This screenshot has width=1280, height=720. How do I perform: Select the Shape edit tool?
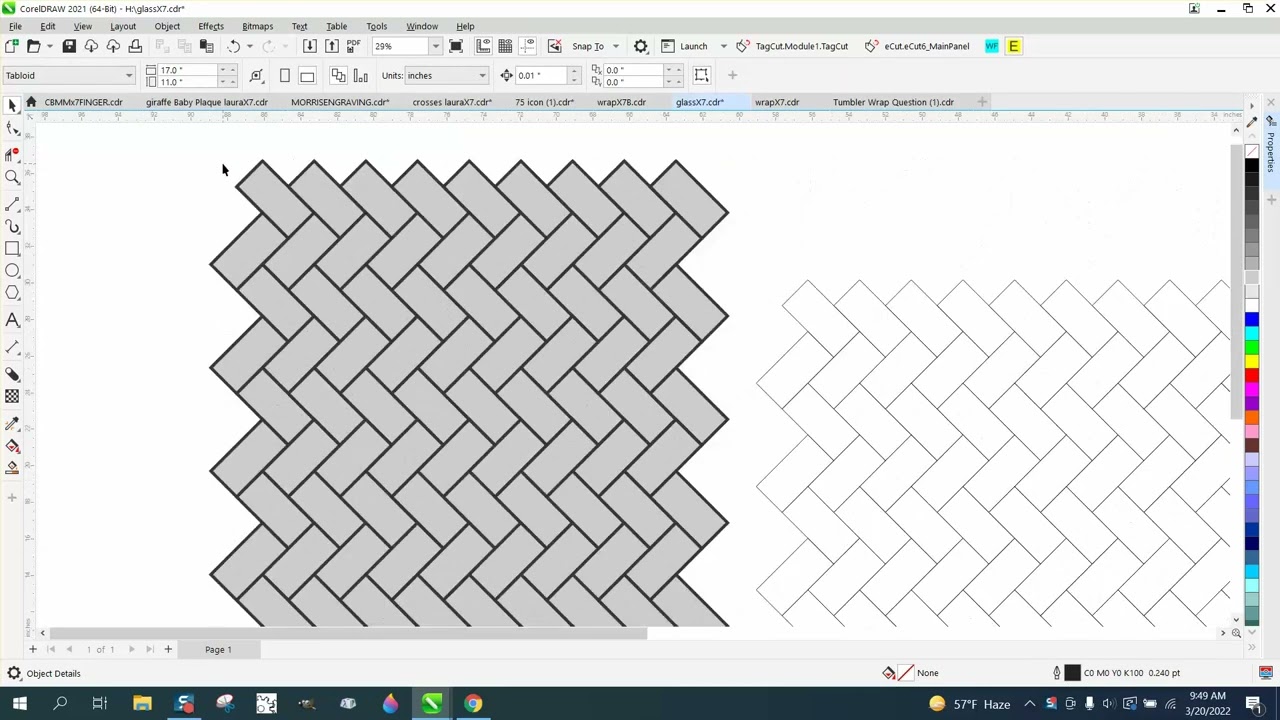[x=12, y=129]
